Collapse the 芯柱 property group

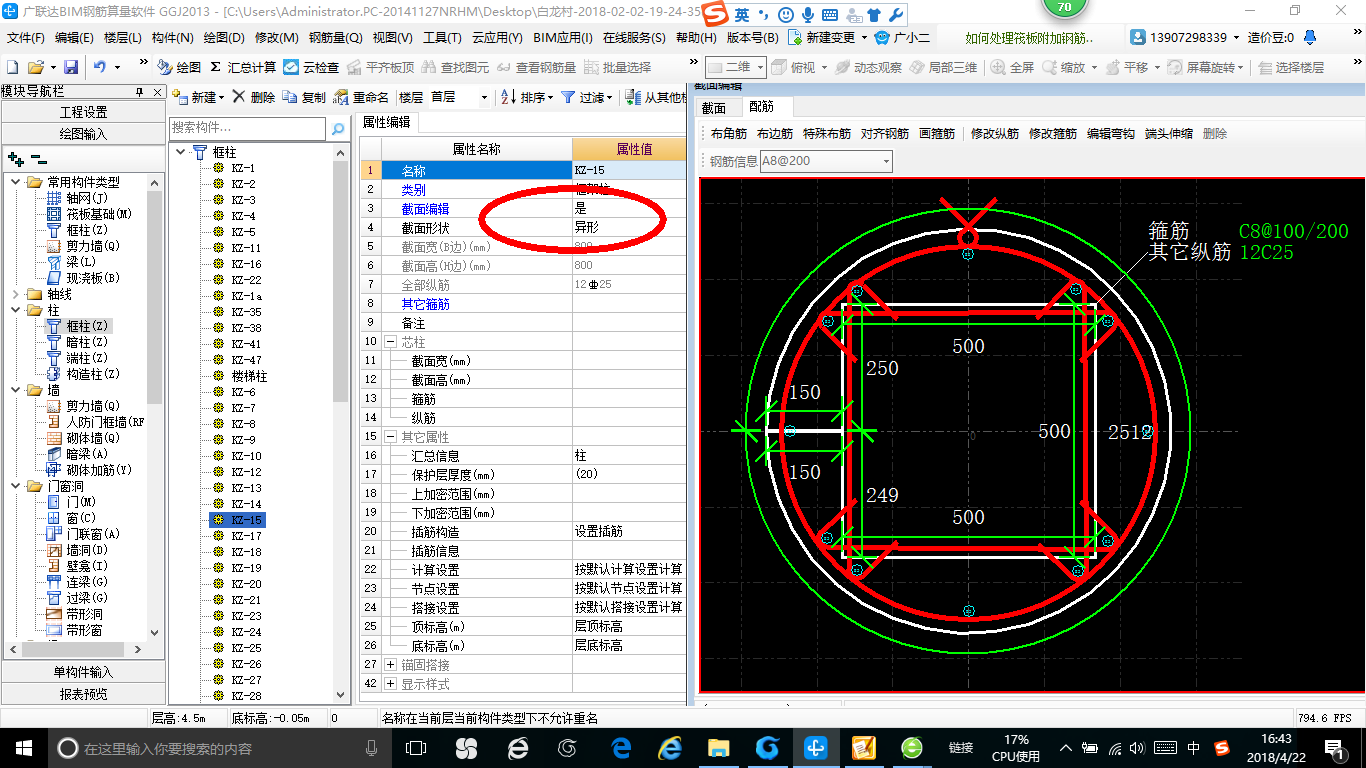click(x=390, y=342)
